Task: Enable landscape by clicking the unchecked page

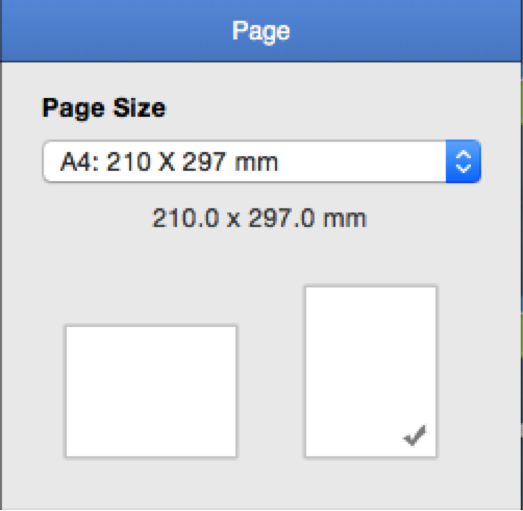Action: [151, 392]
